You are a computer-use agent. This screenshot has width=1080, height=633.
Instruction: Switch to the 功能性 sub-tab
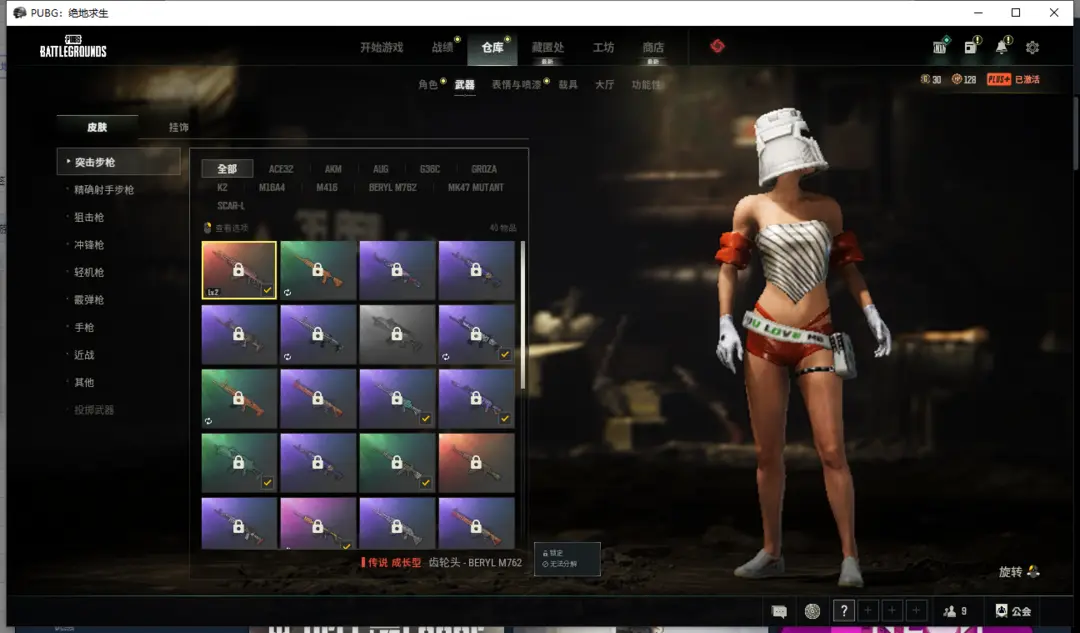coord(646,84)
